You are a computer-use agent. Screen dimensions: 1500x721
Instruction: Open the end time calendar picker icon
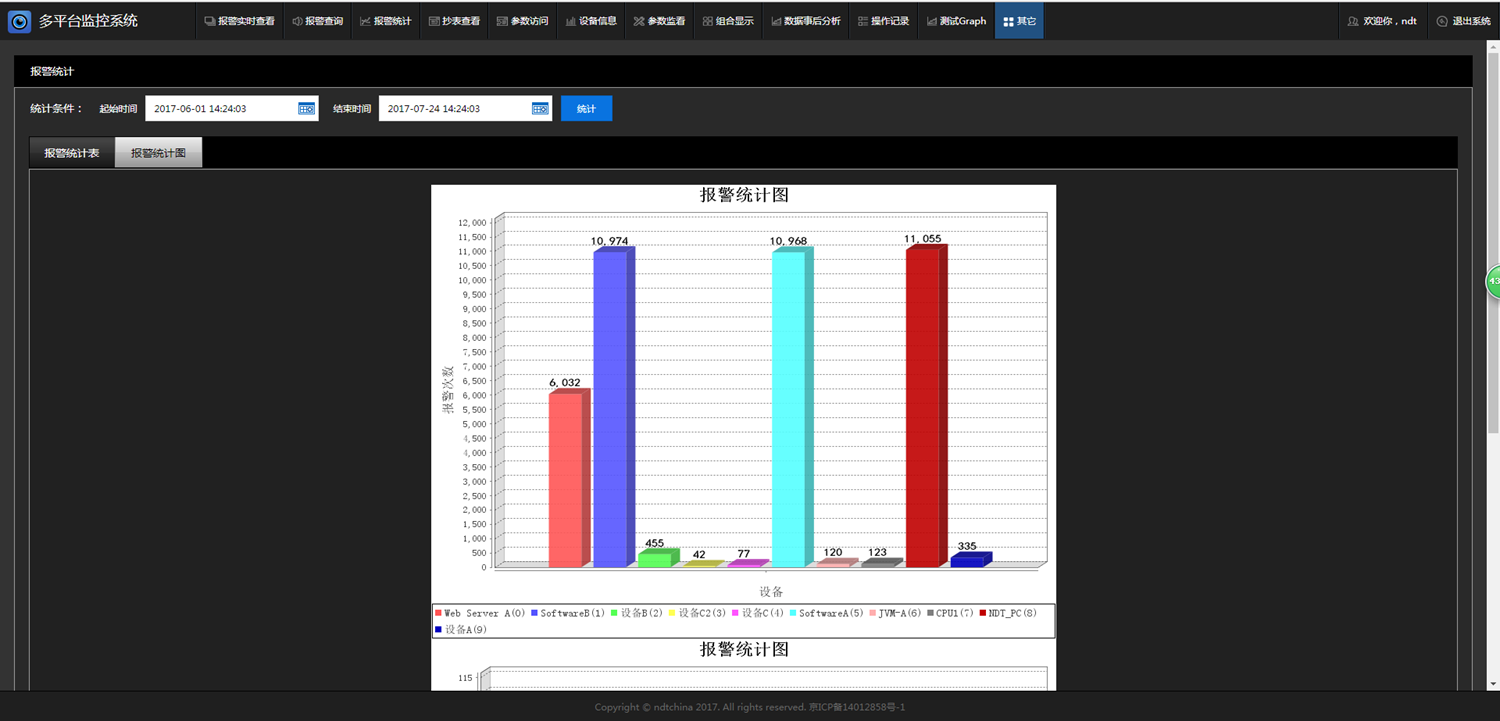pos(540,109)
